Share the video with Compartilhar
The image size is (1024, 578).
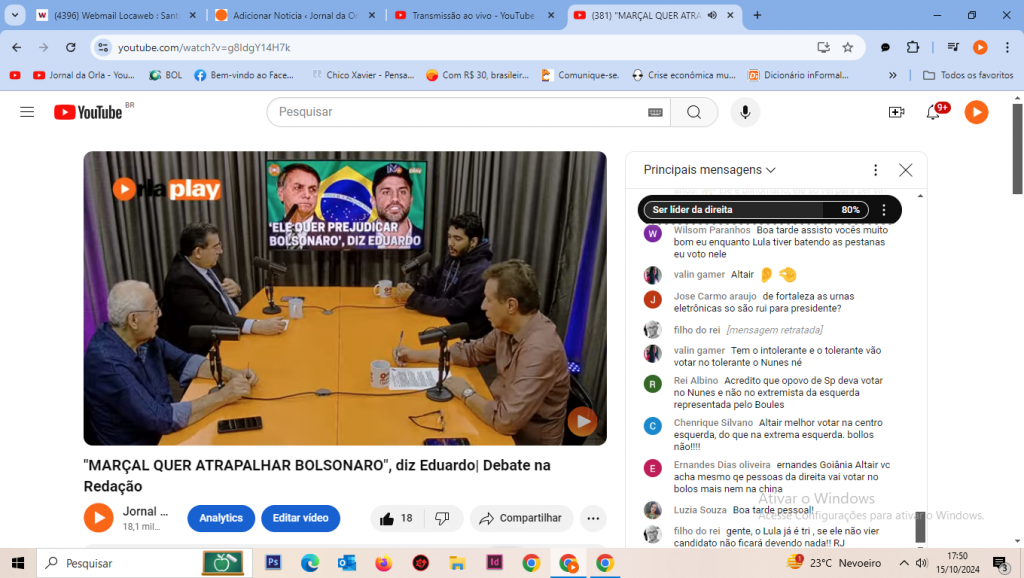[x=521, y=518]
